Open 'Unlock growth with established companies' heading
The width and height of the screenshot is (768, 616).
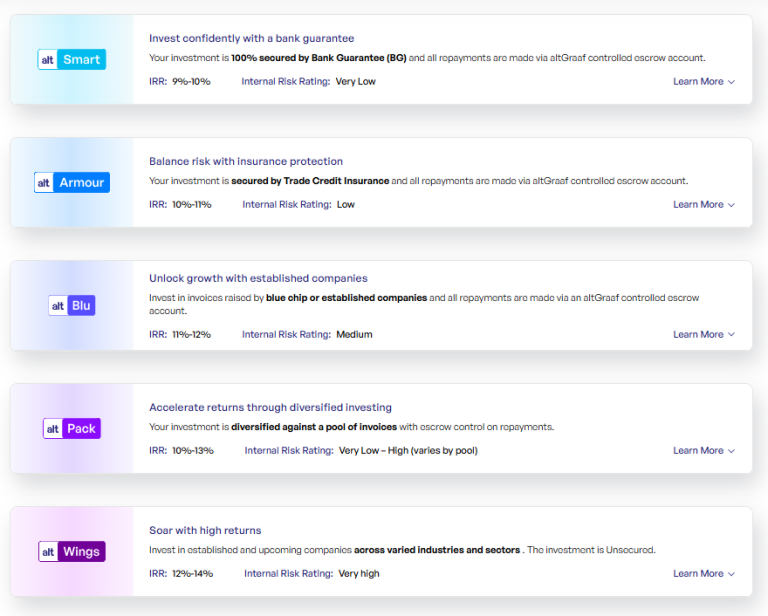click(x=258, y=278)
